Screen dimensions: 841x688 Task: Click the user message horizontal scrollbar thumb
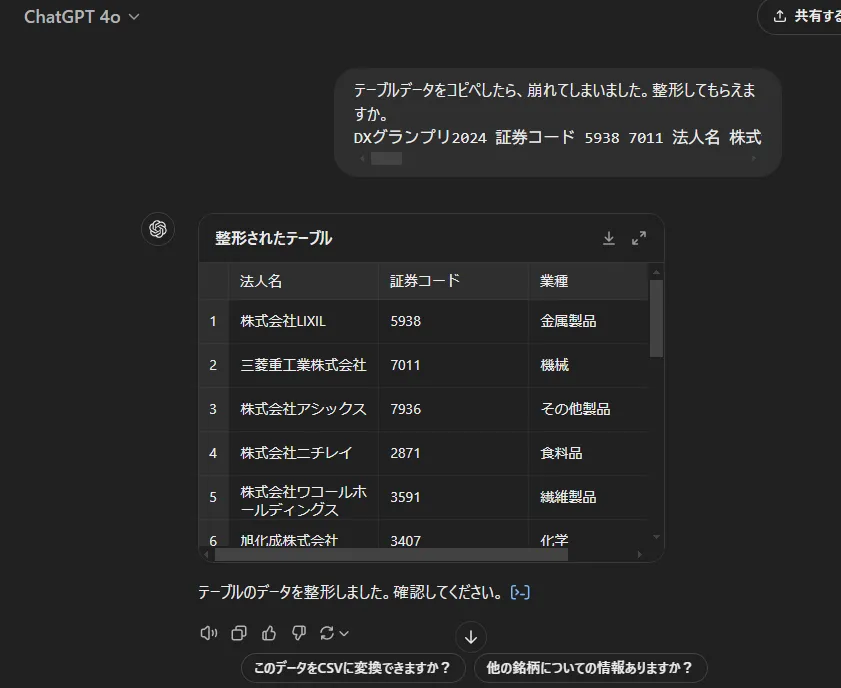(386, 158)
